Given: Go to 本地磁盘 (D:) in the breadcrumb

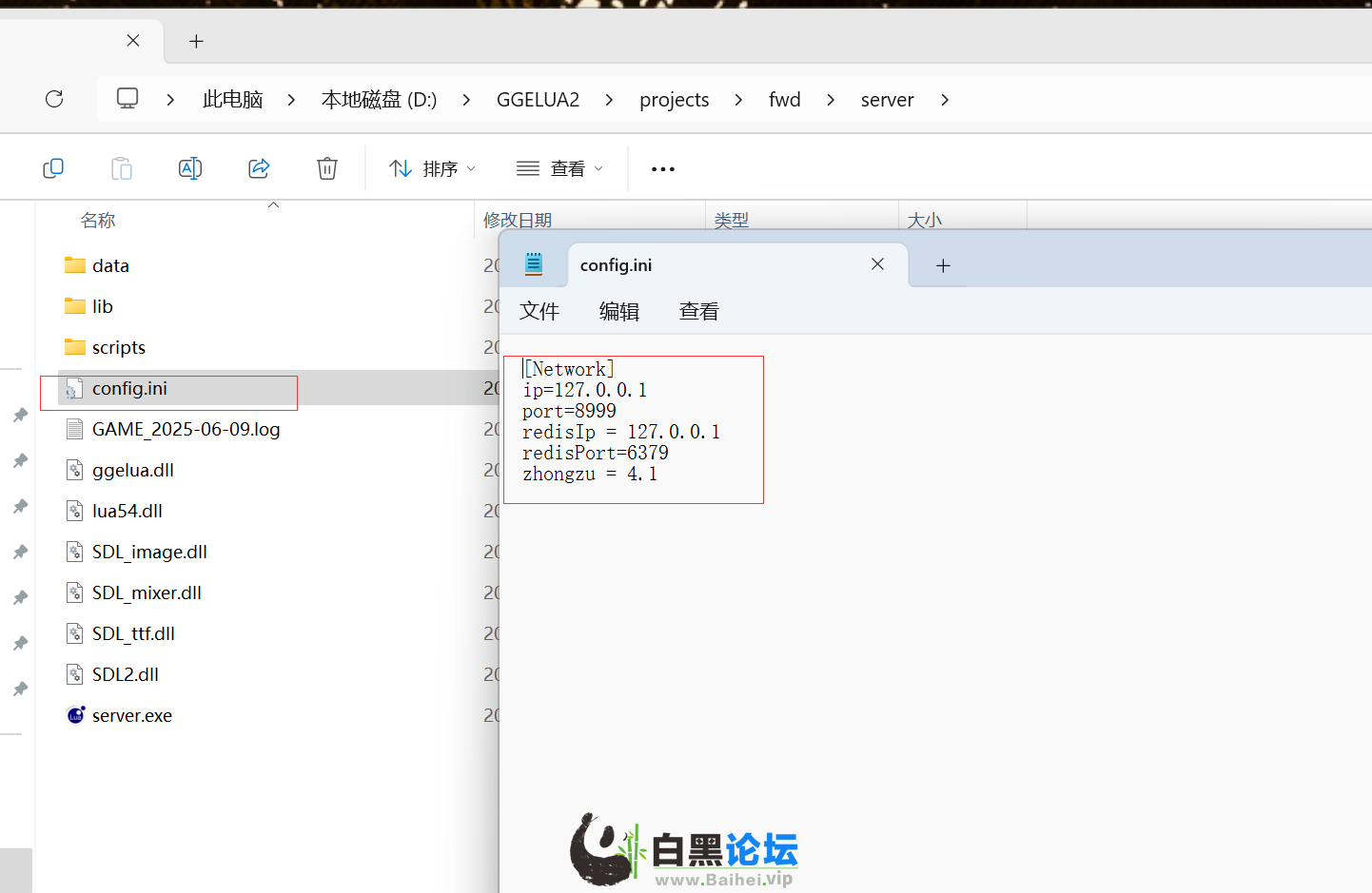Looking at the screenshot, I should 379,100.
